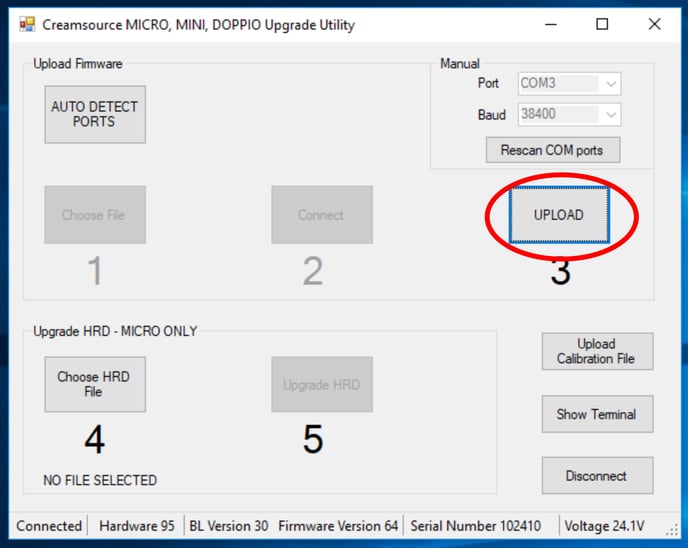Click the Choose HRD File button

click(95, 384)
